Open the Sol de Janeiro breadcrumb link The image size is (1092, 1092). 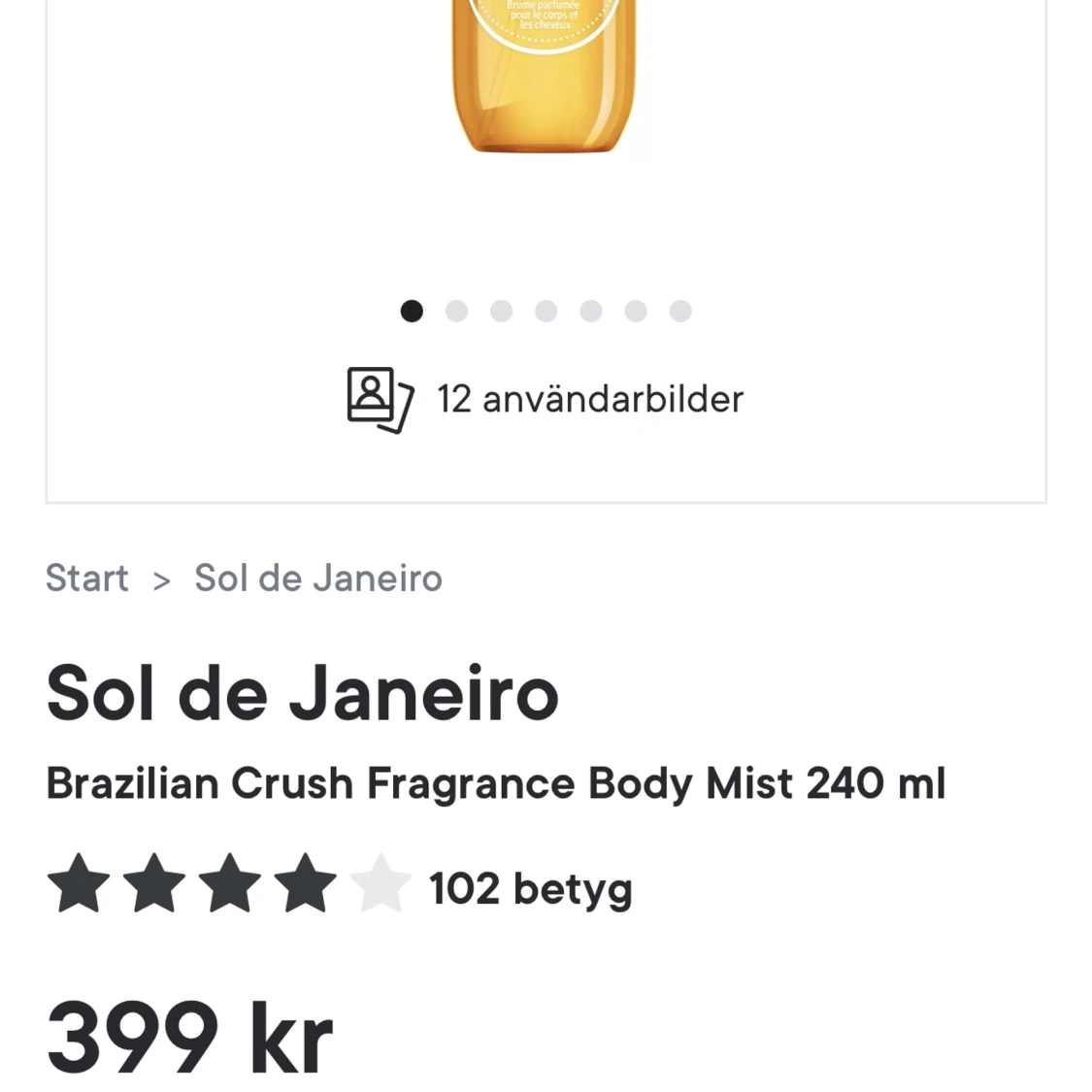(x=317, y=578)
